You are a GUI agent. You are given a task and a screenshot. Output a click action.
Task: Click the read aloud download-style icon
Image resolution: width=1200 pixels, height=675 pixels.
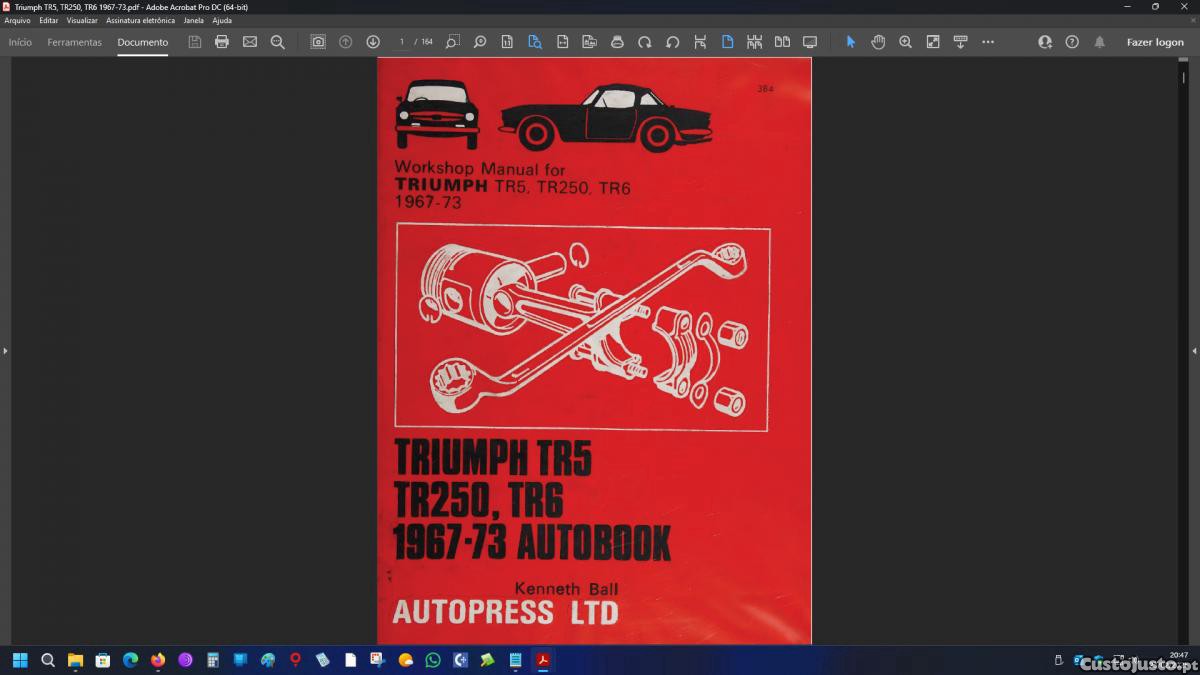(x=960, y=42)
